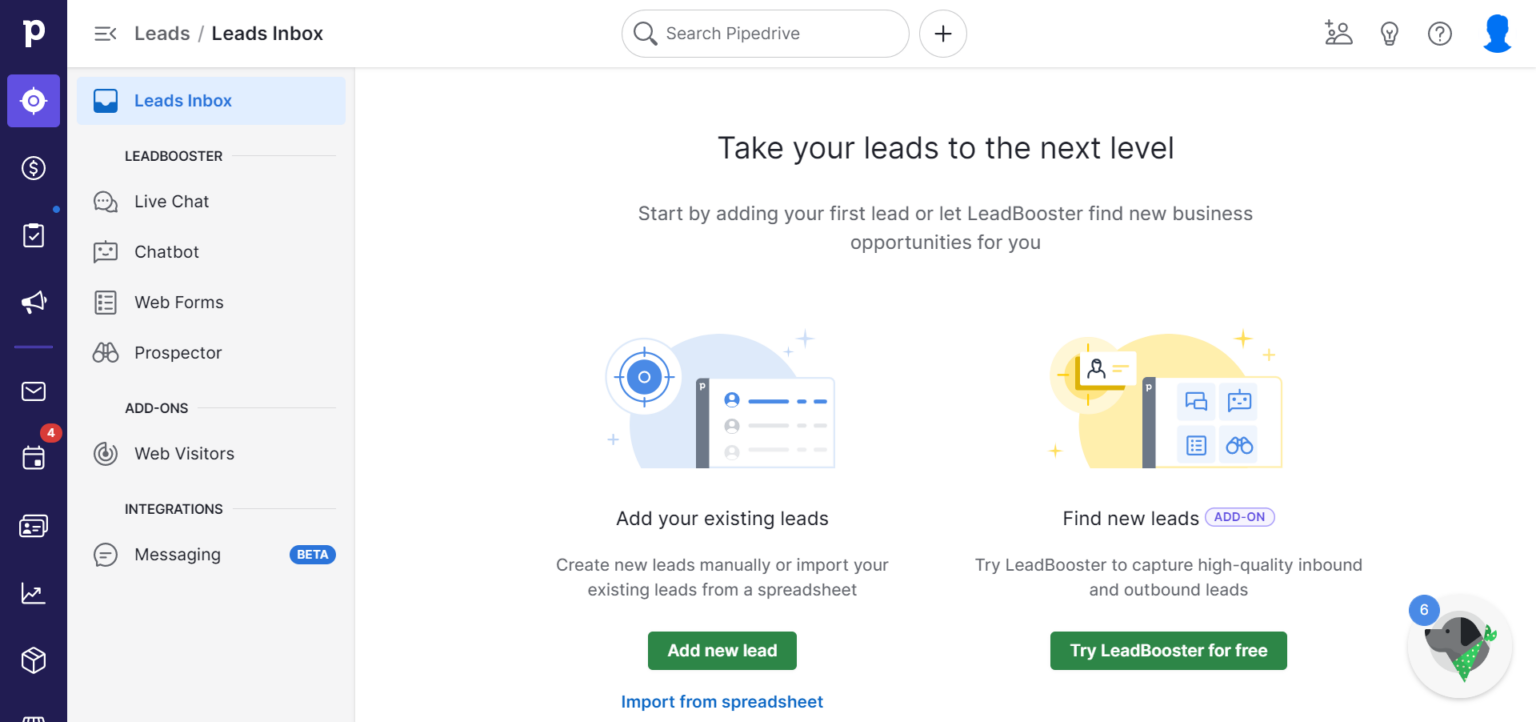Click the Add new lead button
Viewport: 1536px width, 722px height.
722,650
